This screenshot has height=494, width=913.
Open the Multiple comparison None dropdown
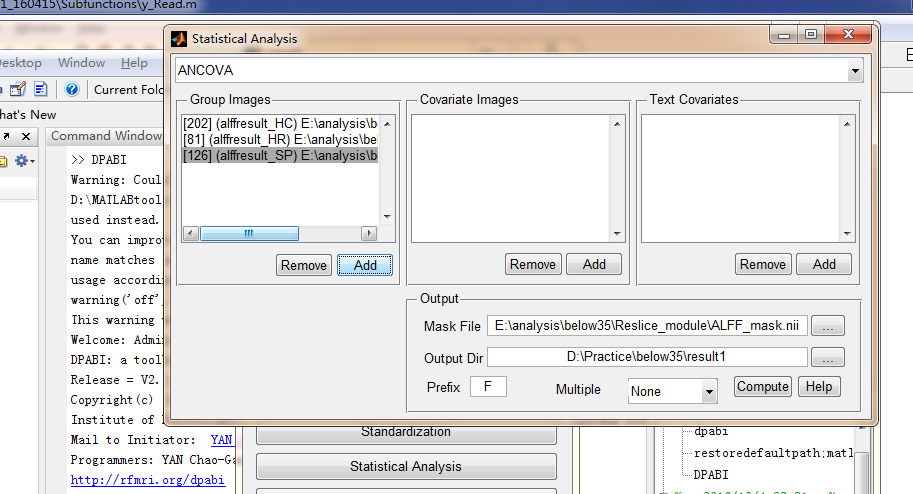click(709, 391)
